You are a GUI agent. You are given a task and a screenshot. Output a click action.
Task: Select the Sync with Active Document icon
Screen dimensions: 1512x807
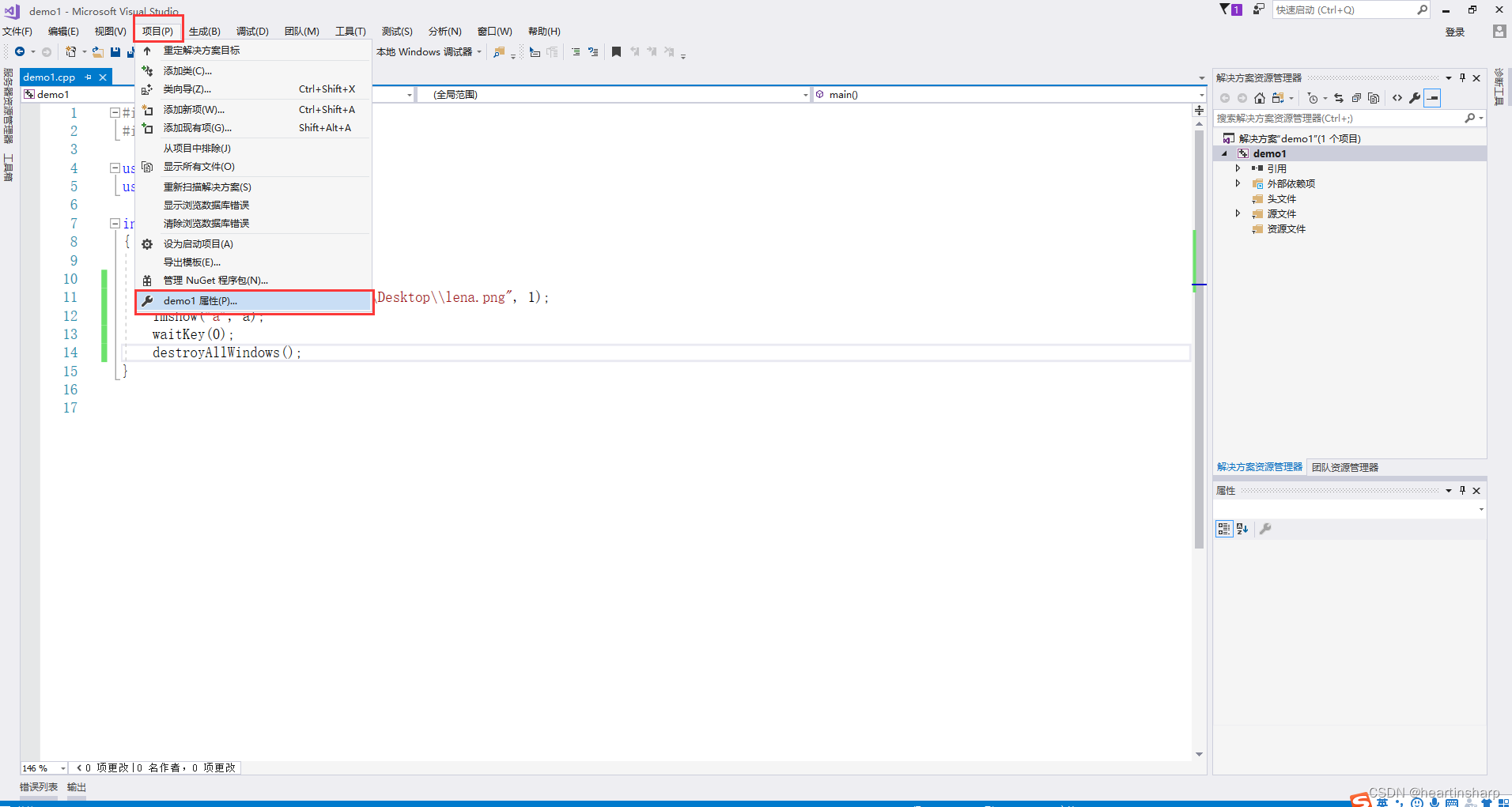point(1338,97)
